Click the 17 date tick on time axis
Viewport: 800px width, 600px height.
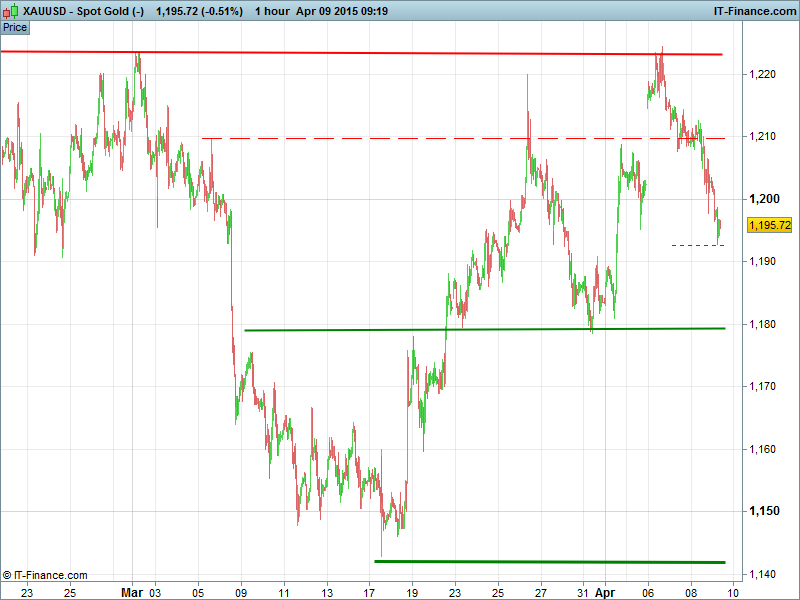point(369,591)
